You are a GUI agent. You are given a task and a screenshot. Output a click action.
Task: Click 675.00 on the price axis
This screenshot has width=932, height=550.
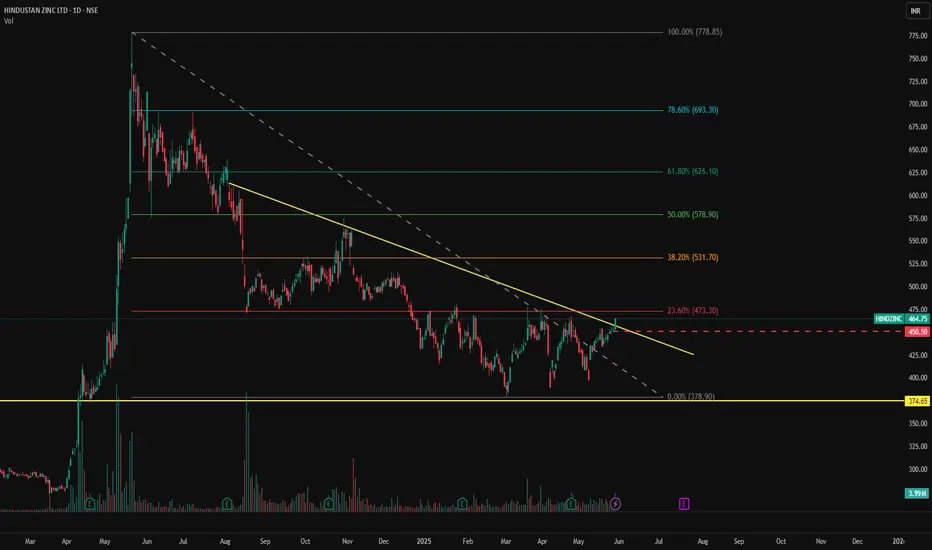click(918, 127)
